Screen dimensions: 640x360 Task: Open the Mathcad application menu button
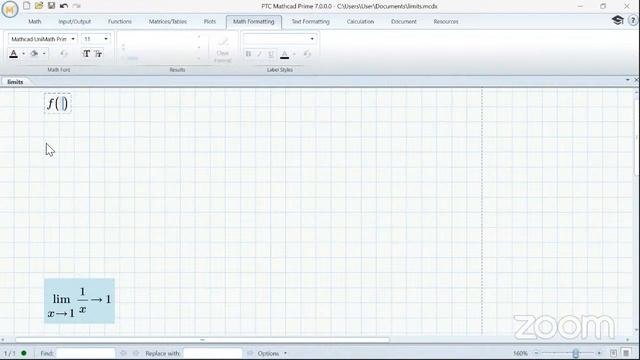pos(10,9)
